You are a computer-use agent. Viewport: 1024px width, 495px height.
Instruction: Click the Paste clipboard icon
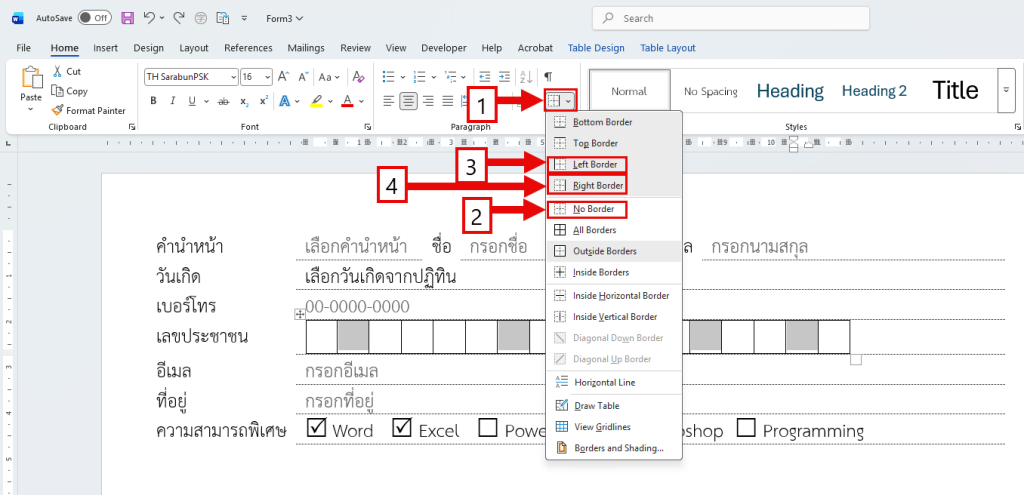31,78
